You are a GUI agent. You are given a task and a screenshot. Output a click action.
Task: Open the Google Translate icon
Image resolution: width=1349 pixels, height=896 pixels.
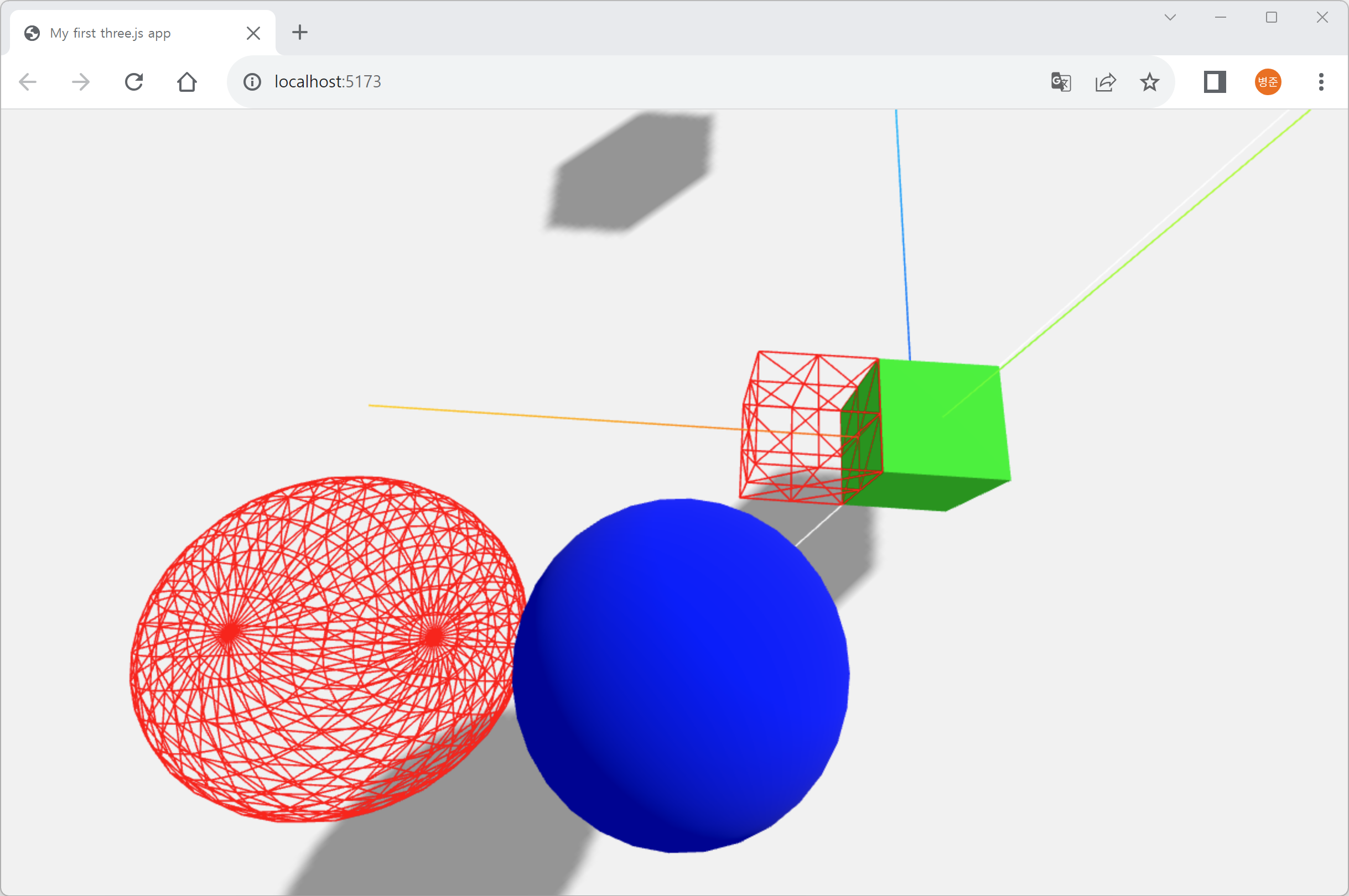(x=1061, y=82)
